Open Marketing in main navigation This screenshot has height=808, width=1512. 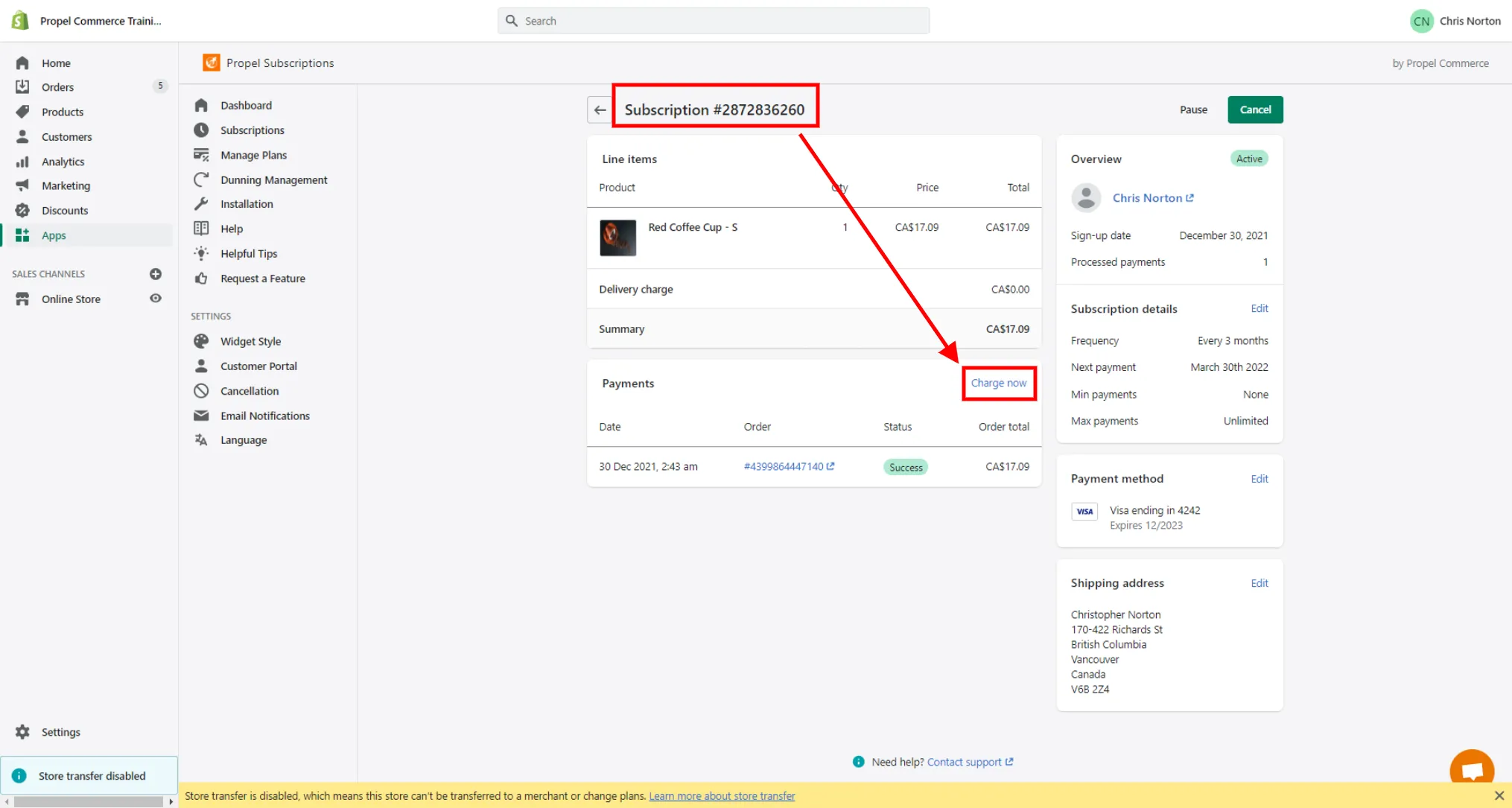(66, 185)
